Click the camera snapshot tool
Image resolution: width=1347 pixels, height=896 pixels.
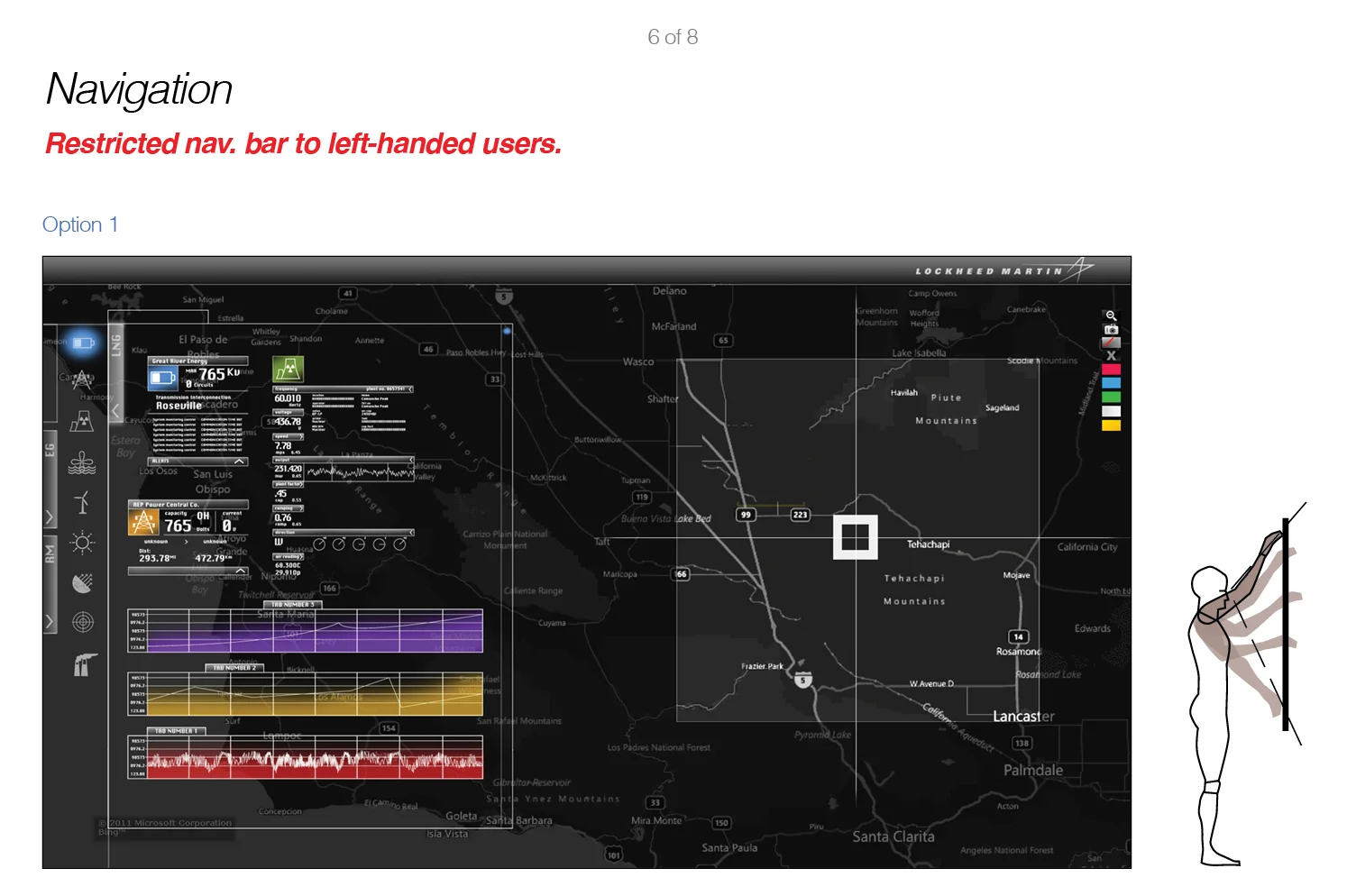click(1111, 329)
